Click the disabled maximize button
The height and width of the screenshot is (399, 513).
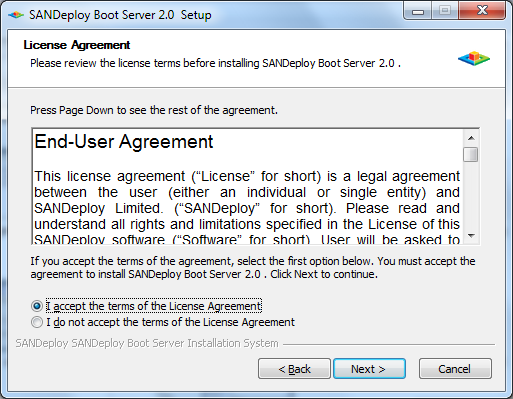(x=445, y=11)
